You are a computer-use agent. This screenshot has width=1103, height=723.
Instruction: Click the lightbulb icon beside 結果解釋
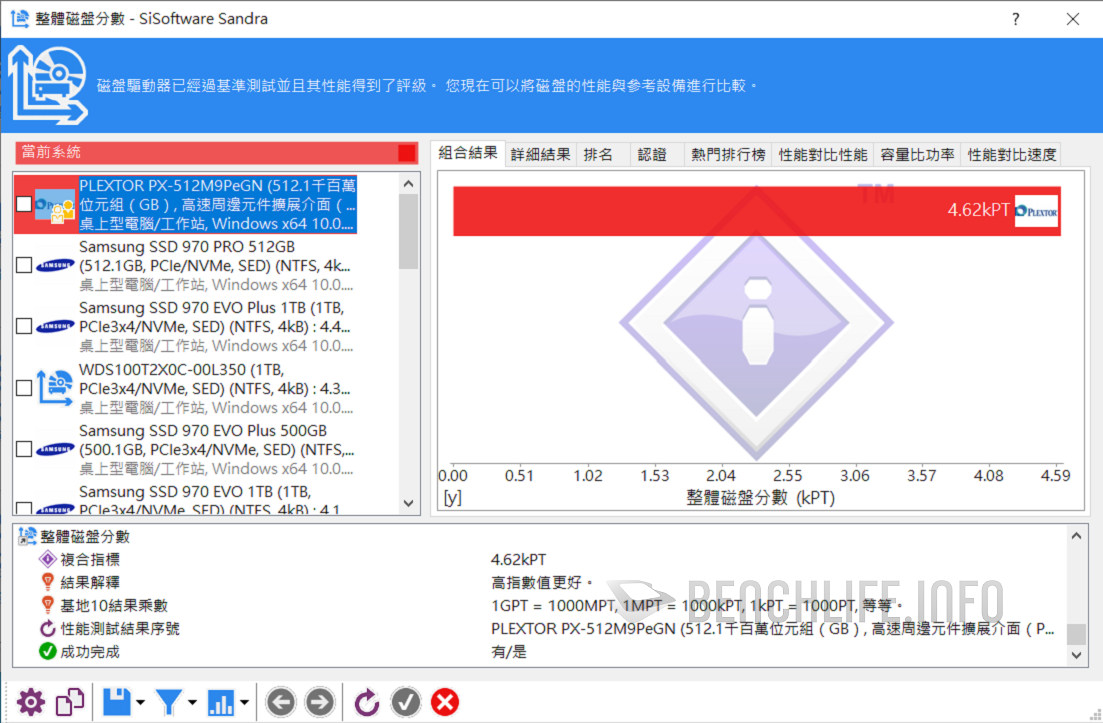pos(47,582)
